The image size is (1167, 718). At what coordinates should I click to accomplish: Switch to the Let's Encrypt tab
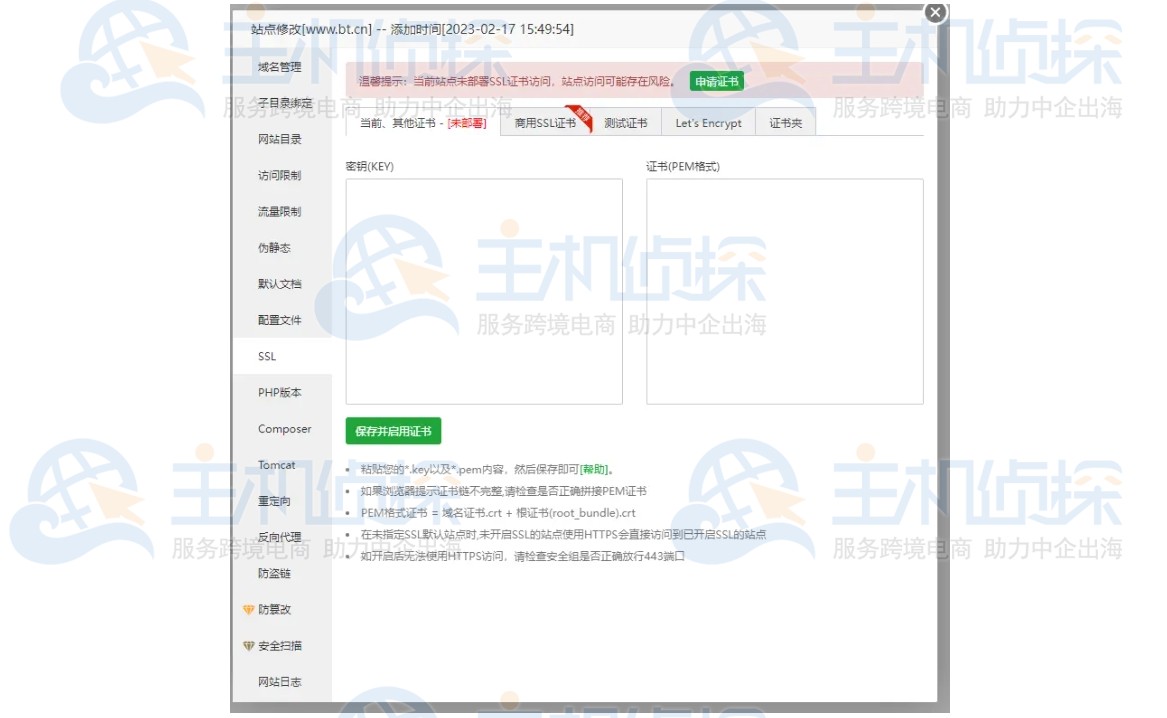(708, 122)
